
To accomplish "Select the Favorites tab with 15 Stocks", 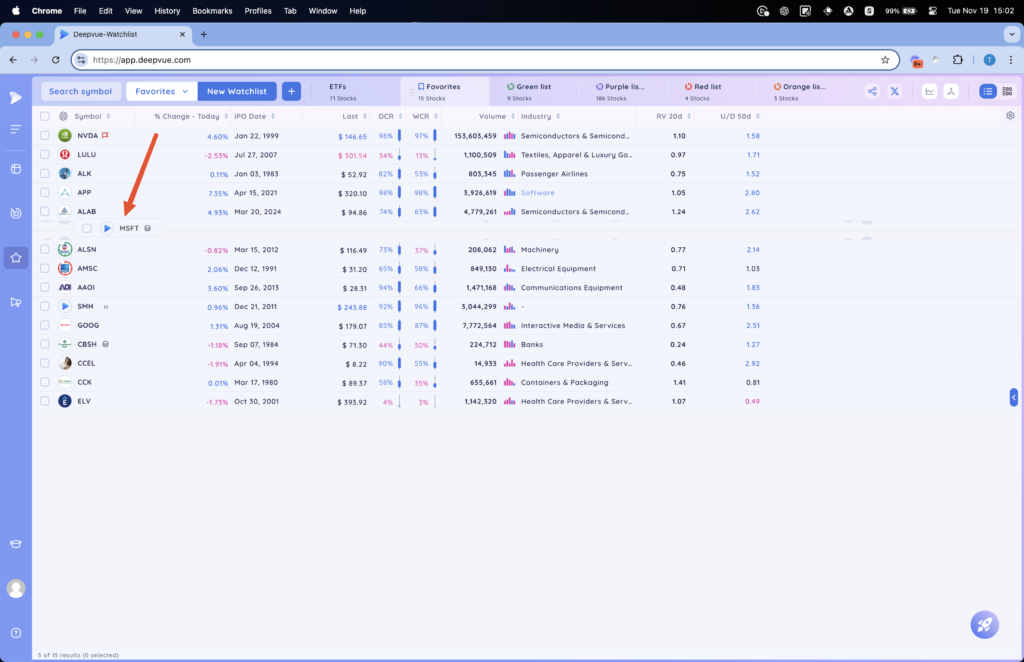I will (444, 91).
